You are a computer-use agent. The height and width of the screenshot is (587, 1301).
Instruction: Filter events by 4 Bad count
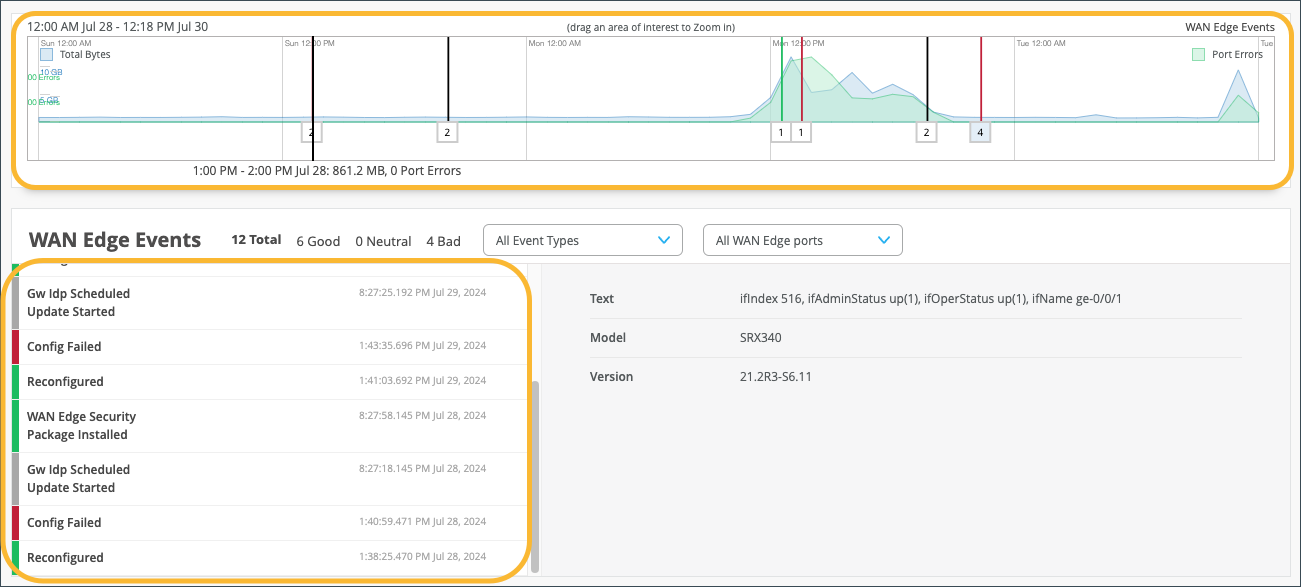(443, 241)
